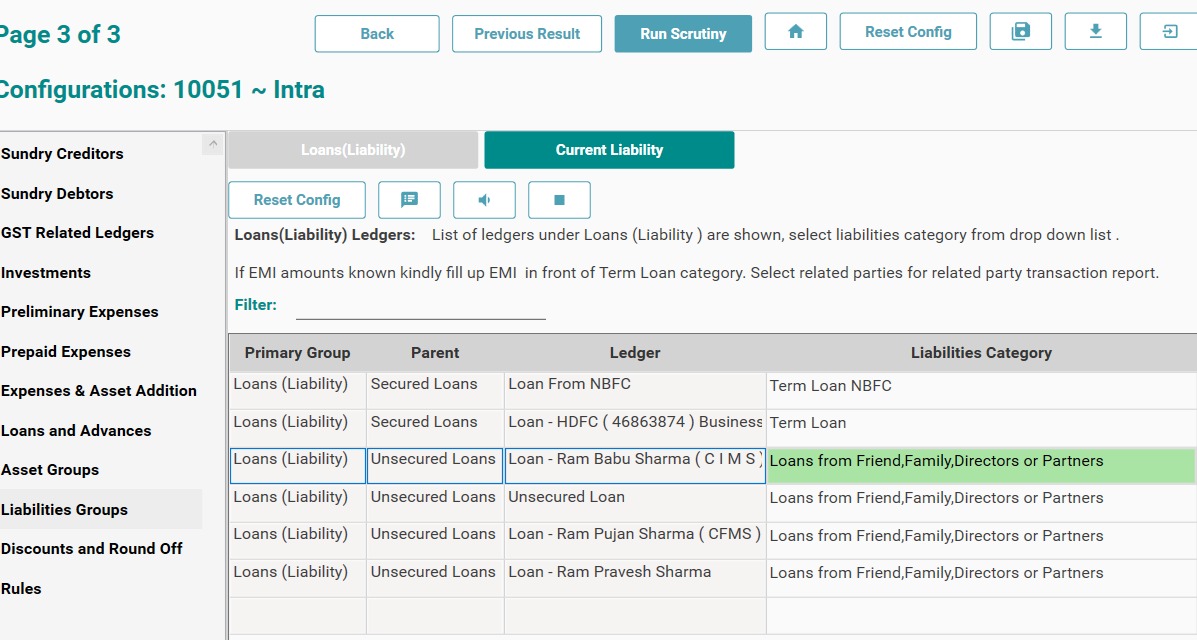Click the Previous Result button

pyautogui.click(x=527, y=34)
